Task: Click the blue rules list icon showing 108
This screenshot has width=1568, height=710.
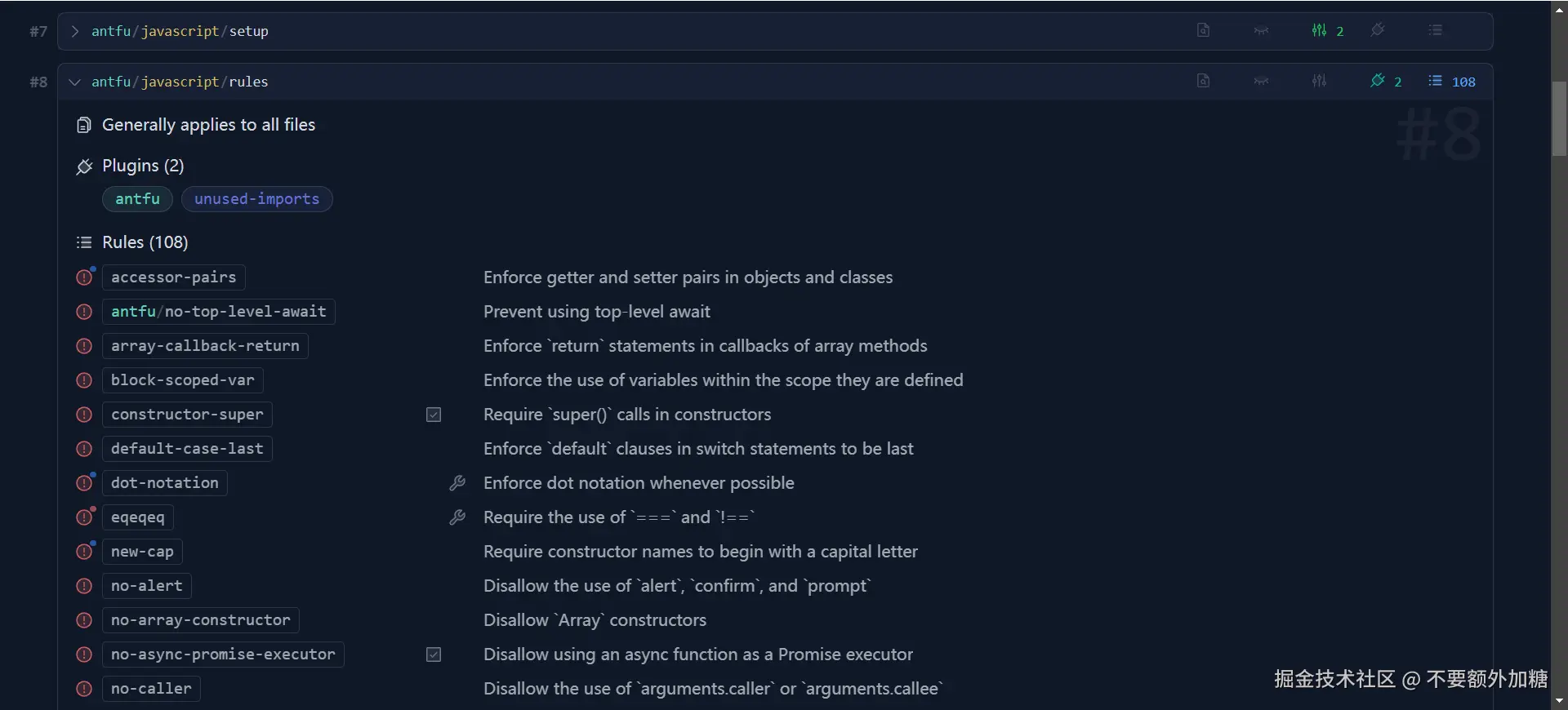Action: [1435, 81]
